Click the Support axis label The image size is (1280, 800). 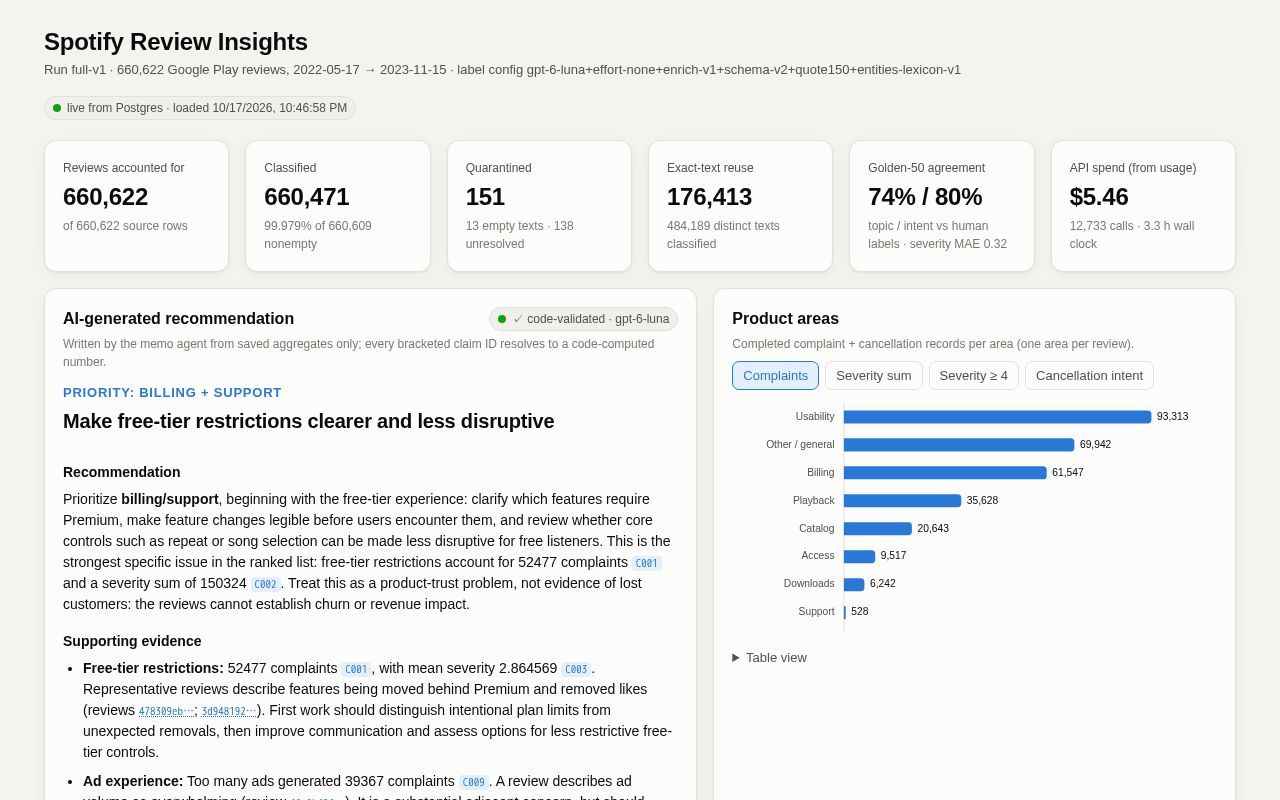(816, 612)
